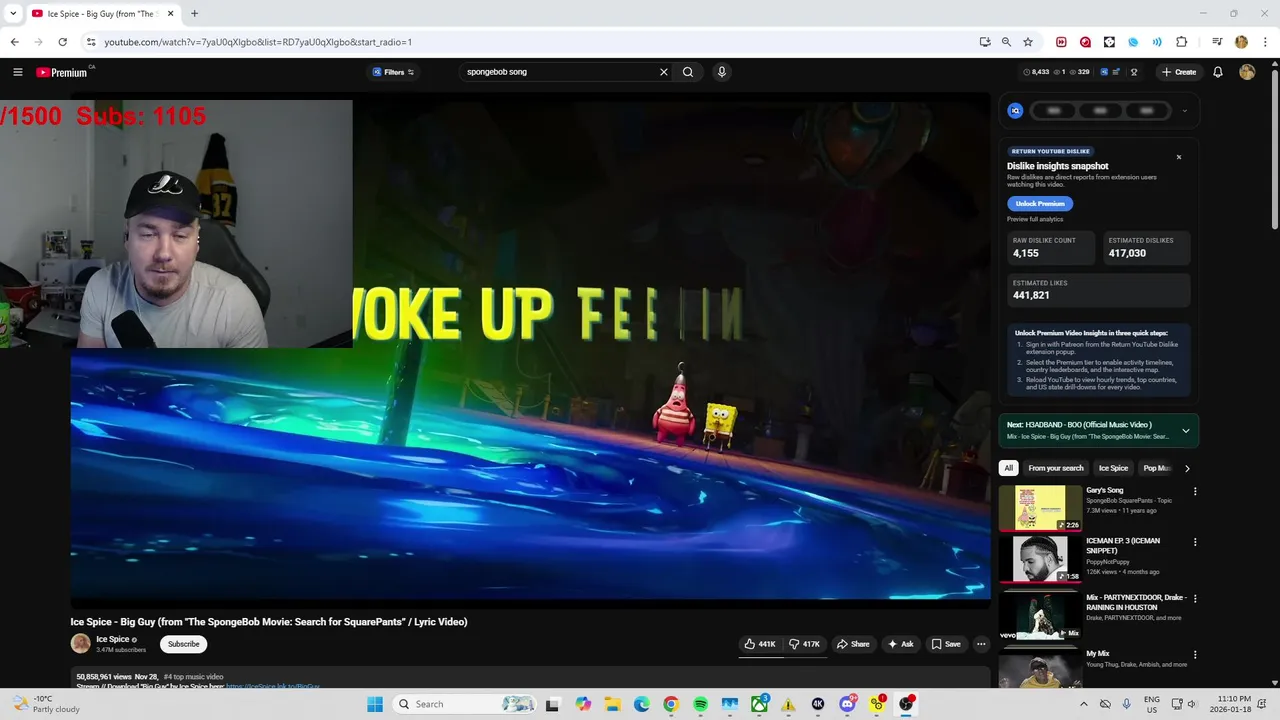Screen dimensions: 1280x720
Task: Click the Ice Spice channel avatar
Action: click(x=80, y=644)
